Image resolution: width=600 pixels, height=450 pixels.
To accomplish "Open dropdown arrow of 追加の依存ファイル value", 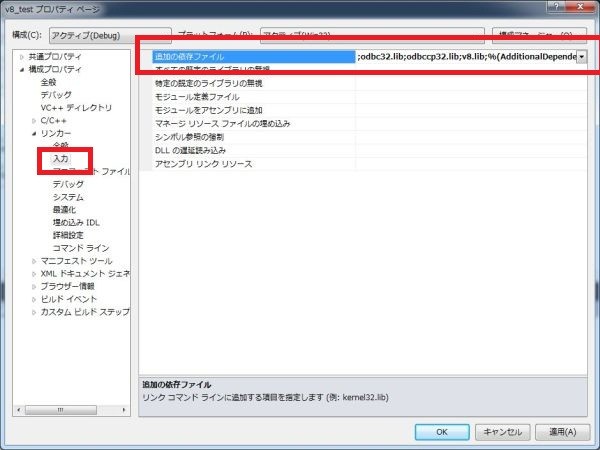I will tap(581, 57).
